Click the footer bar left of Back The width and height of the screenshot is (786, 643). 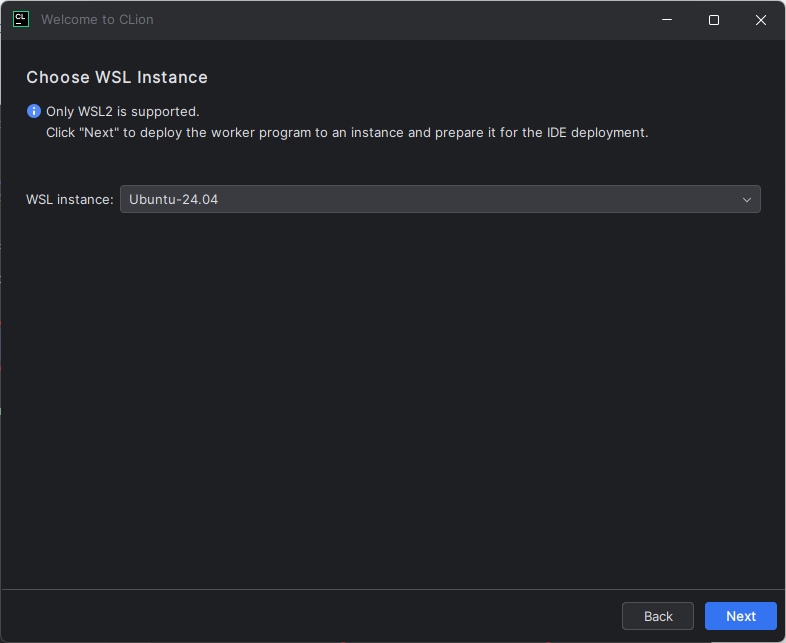coord(311,616)
